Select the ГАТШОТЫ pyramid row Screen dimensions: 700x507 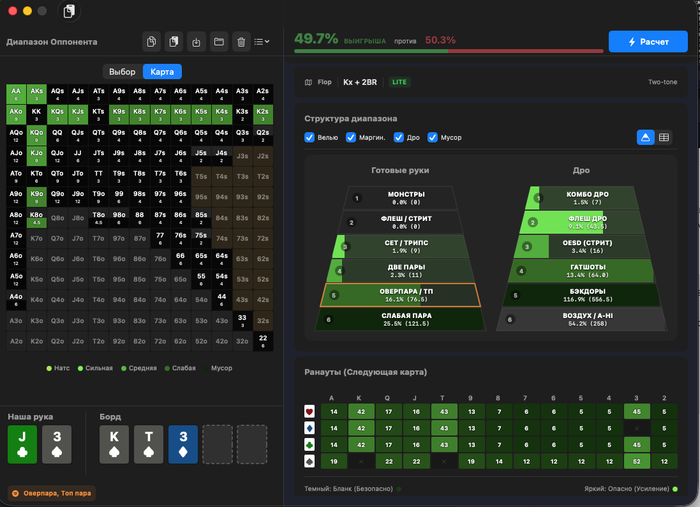click(x=582, y=270)
